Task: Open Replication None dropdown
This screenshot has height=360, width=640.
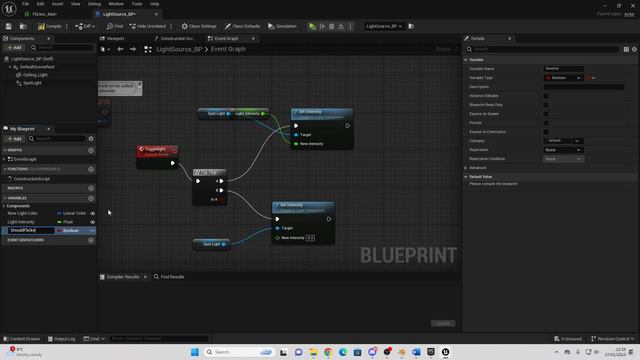Action: (x=563, y=150)
